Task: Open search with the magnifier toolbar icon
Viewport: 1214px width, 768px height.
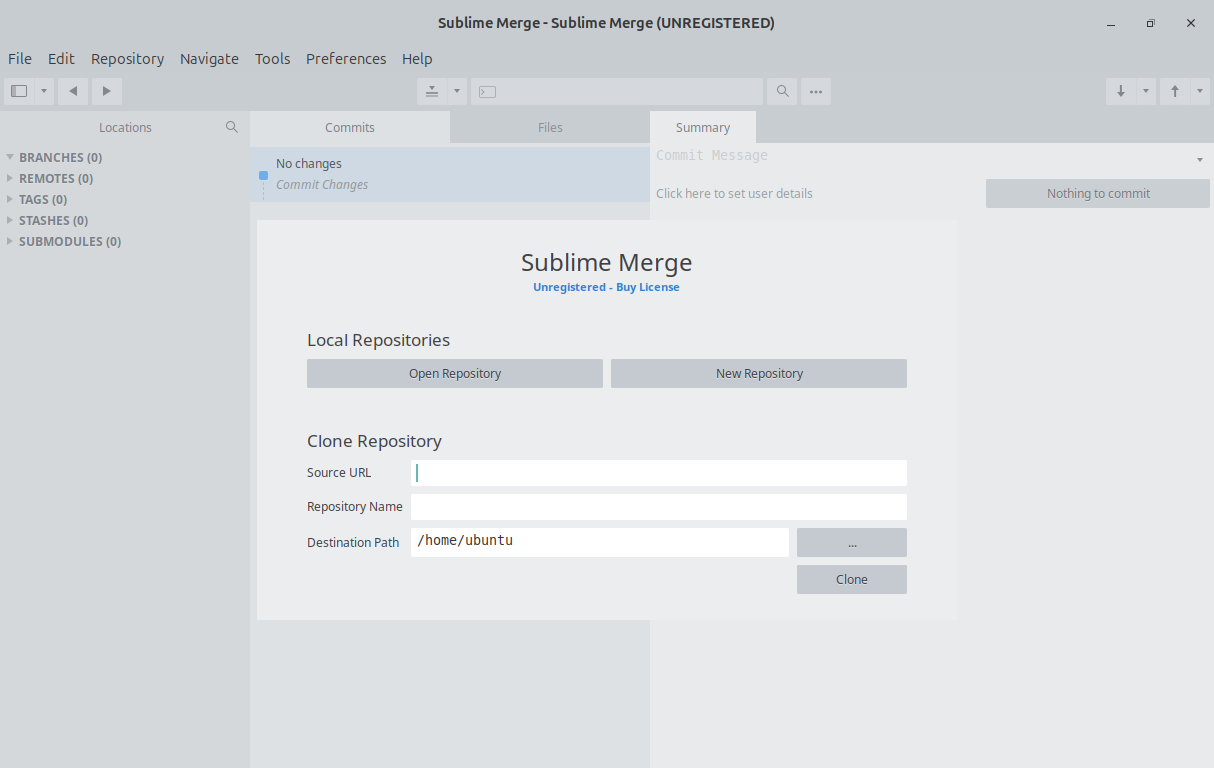Action: (782, 91)
